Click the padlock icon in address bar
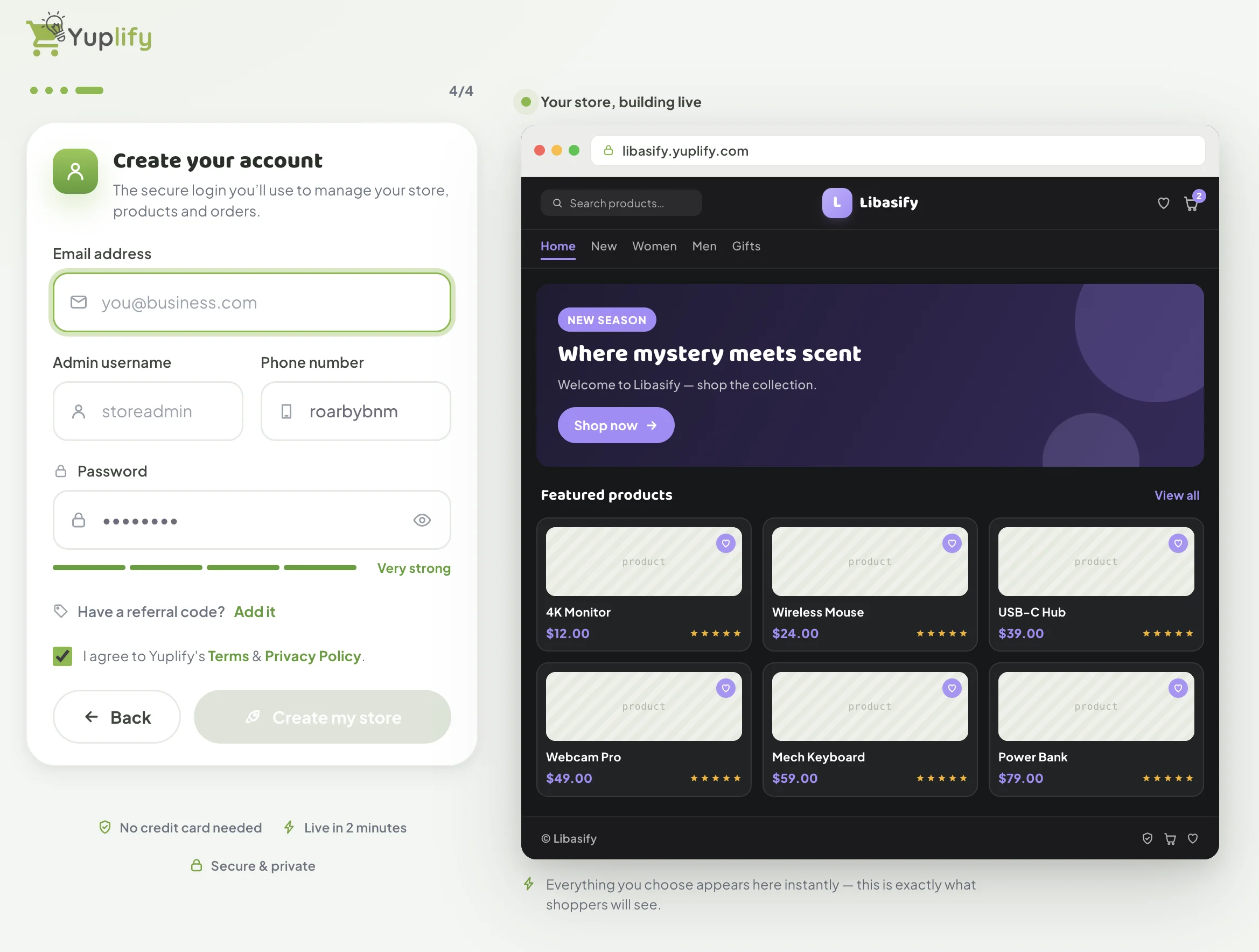 click(608, 150)
